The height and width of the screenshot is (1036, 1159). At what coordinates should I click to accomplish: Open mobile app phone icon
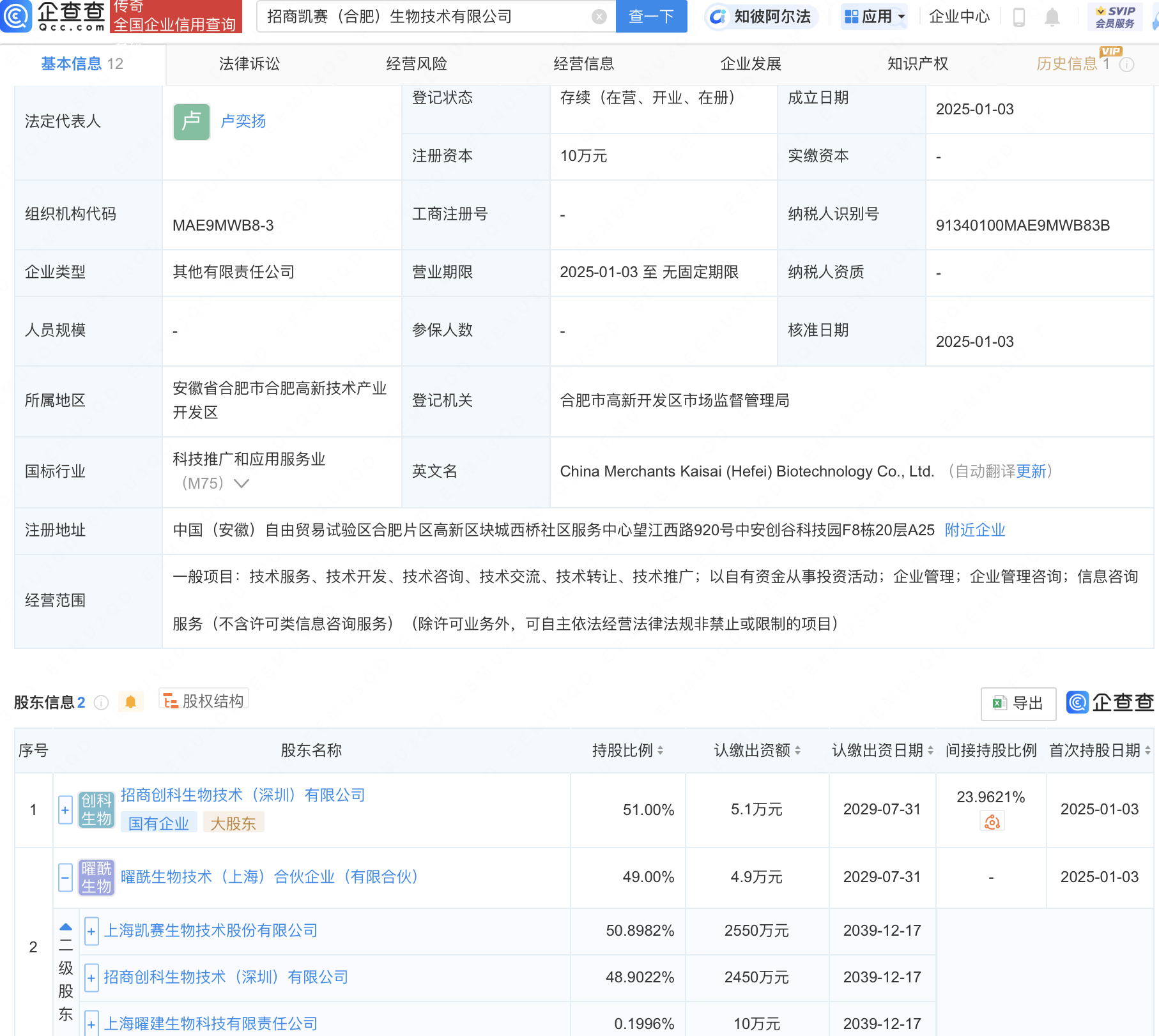tap(1019, 17)
